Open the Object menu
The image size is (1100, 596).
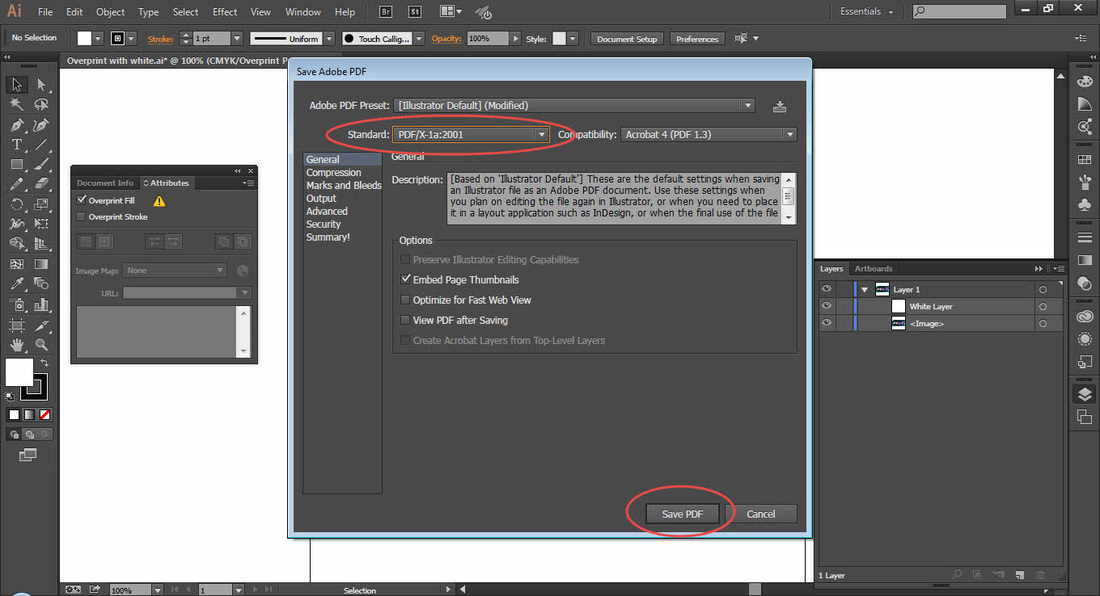(110, 12)
